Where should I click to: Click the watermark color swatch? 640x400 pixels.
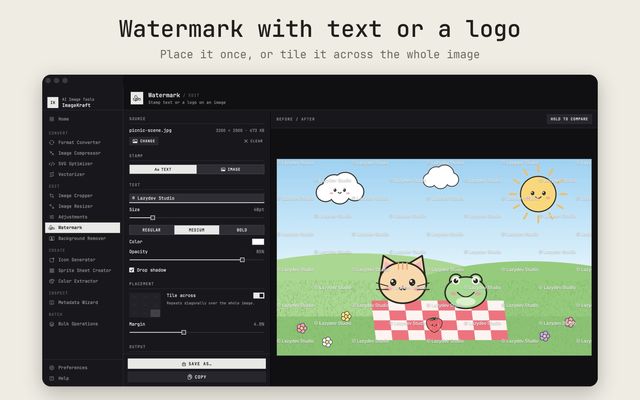258,242
